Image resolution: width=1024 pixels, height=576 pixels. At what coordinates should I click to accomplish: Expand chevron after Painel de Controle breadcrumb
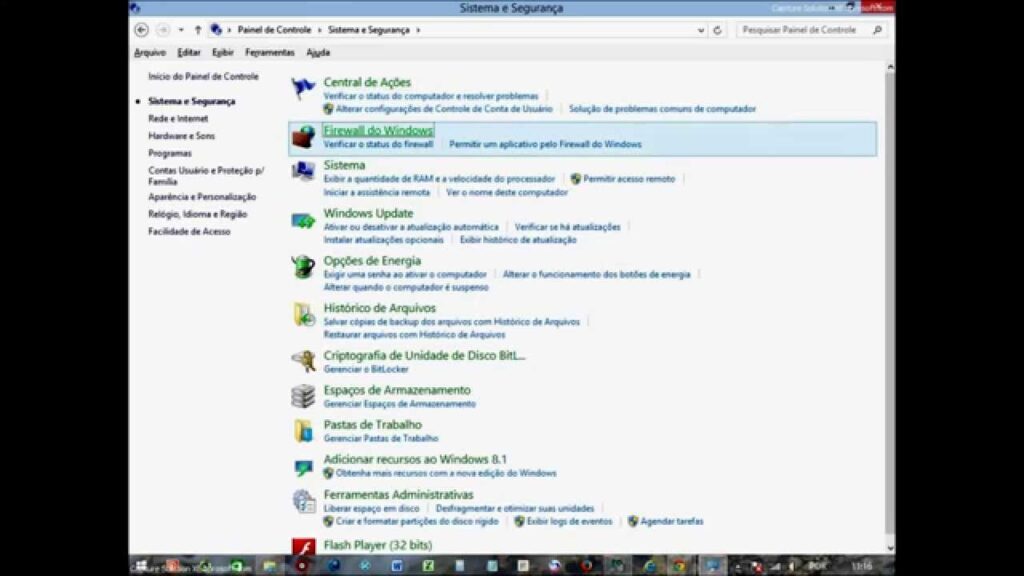(319, 30)
